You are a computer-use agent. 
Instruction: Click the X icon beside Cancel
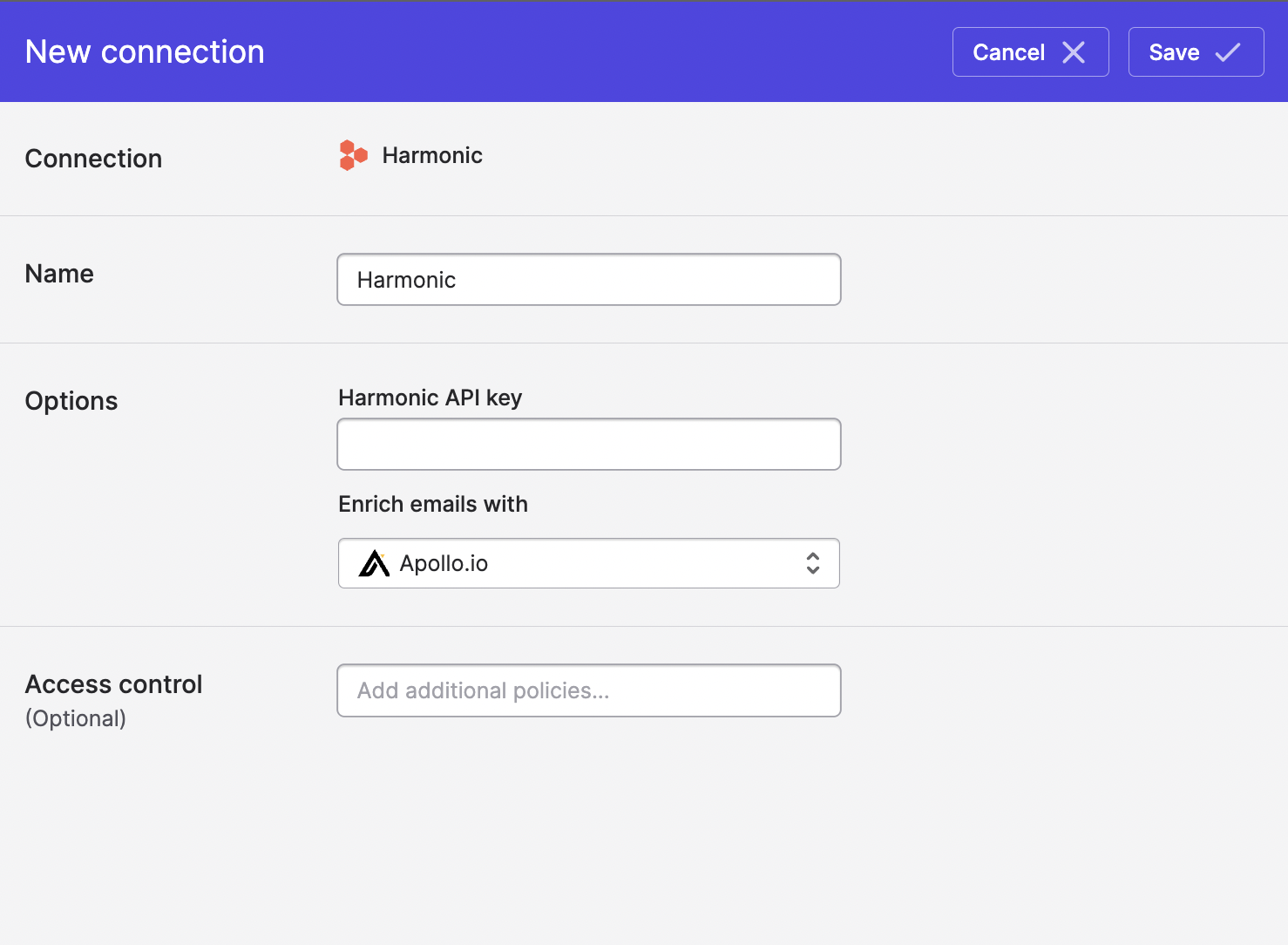(1074, 52)
